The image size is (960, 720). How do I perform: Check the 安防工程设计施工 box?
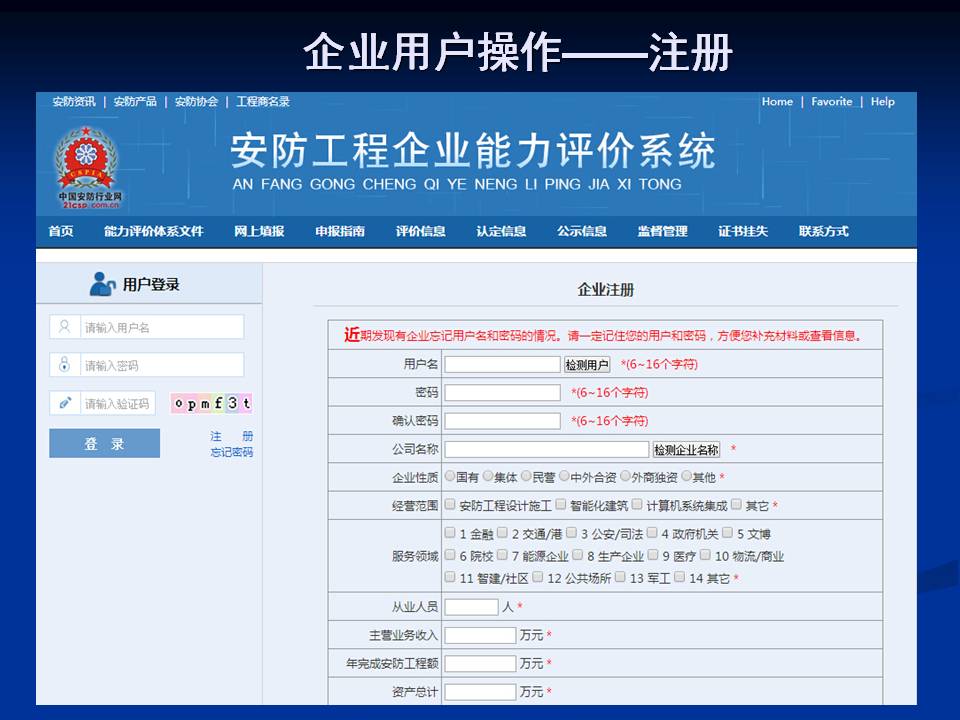coord(450,504)
